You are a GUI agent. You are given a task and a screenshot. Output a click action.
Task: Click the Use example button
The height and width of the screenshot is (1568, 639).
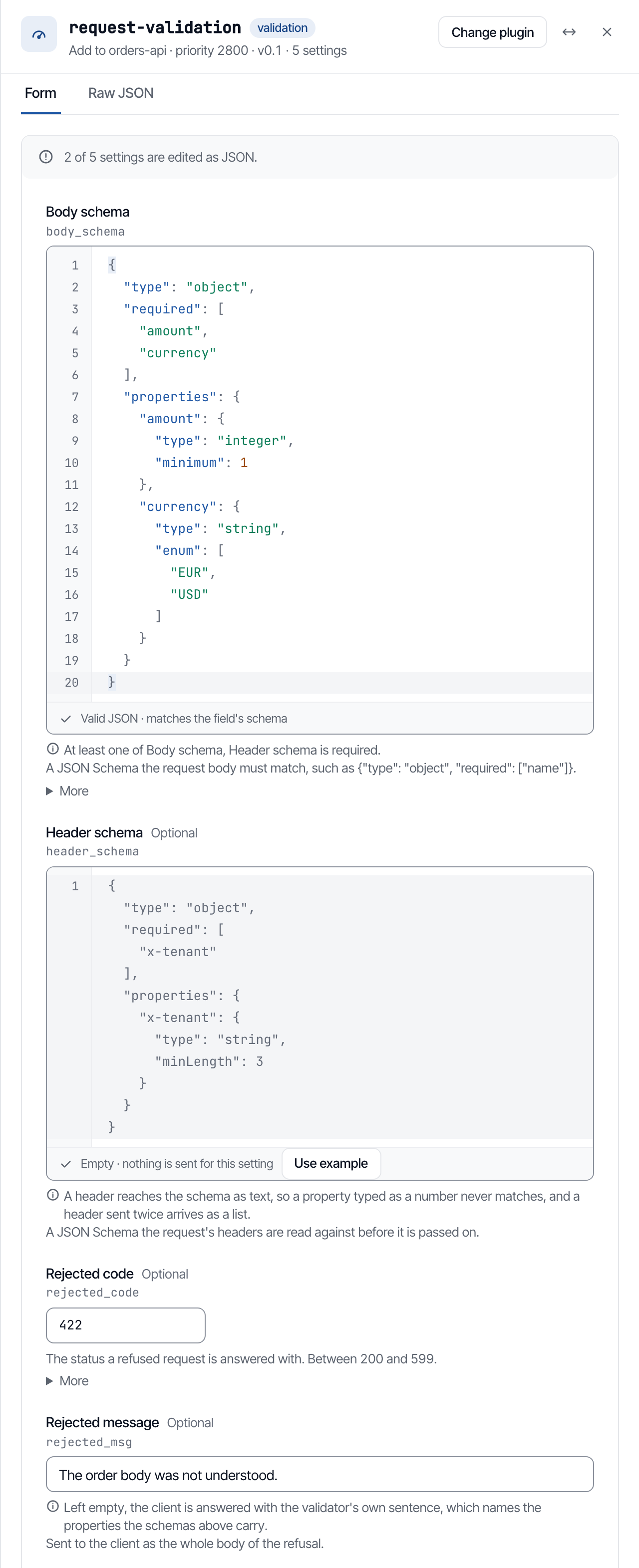click(331, 1163)
